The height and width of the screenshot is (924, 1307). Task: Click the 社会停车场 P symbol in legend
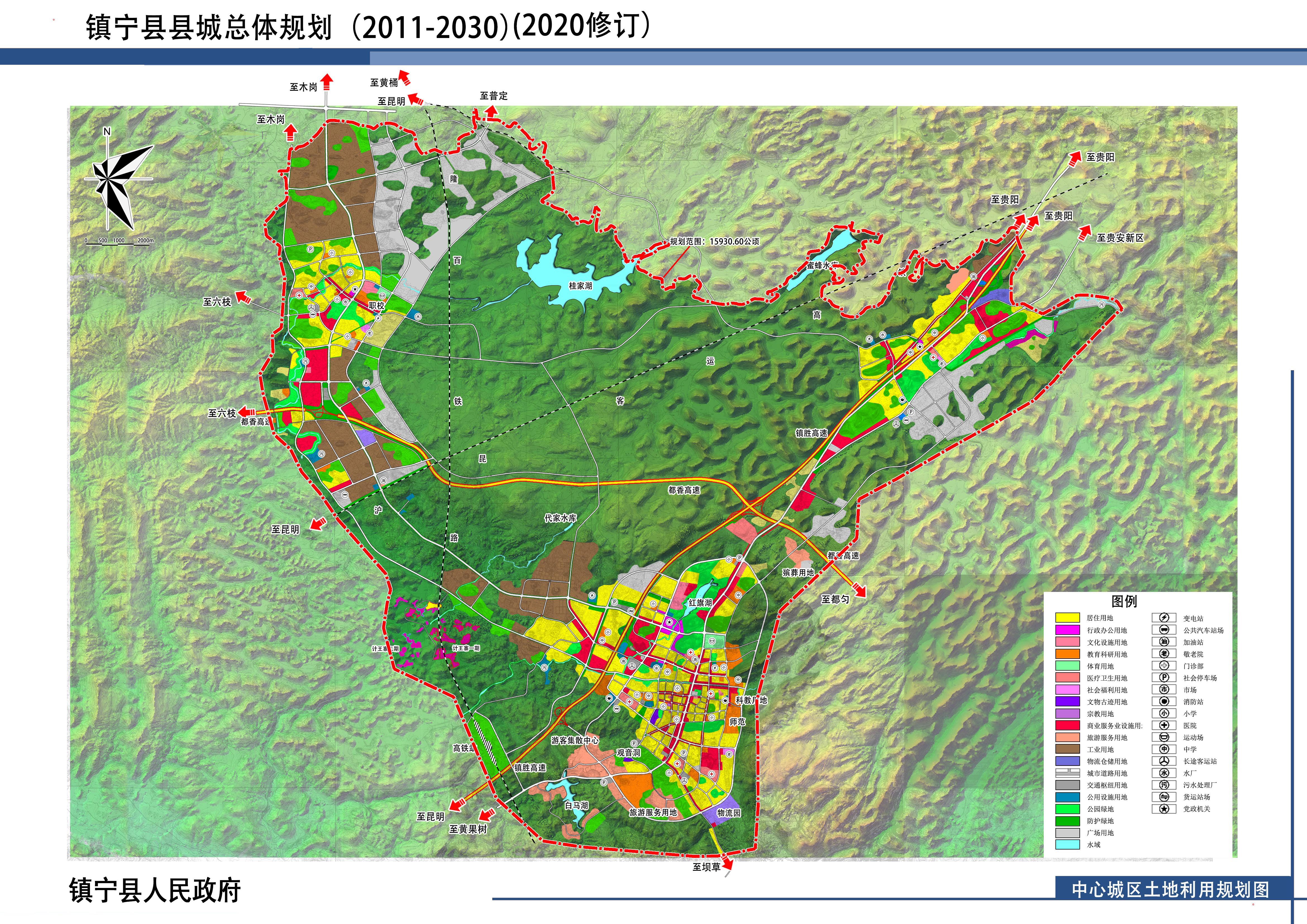click(1163, 678)
